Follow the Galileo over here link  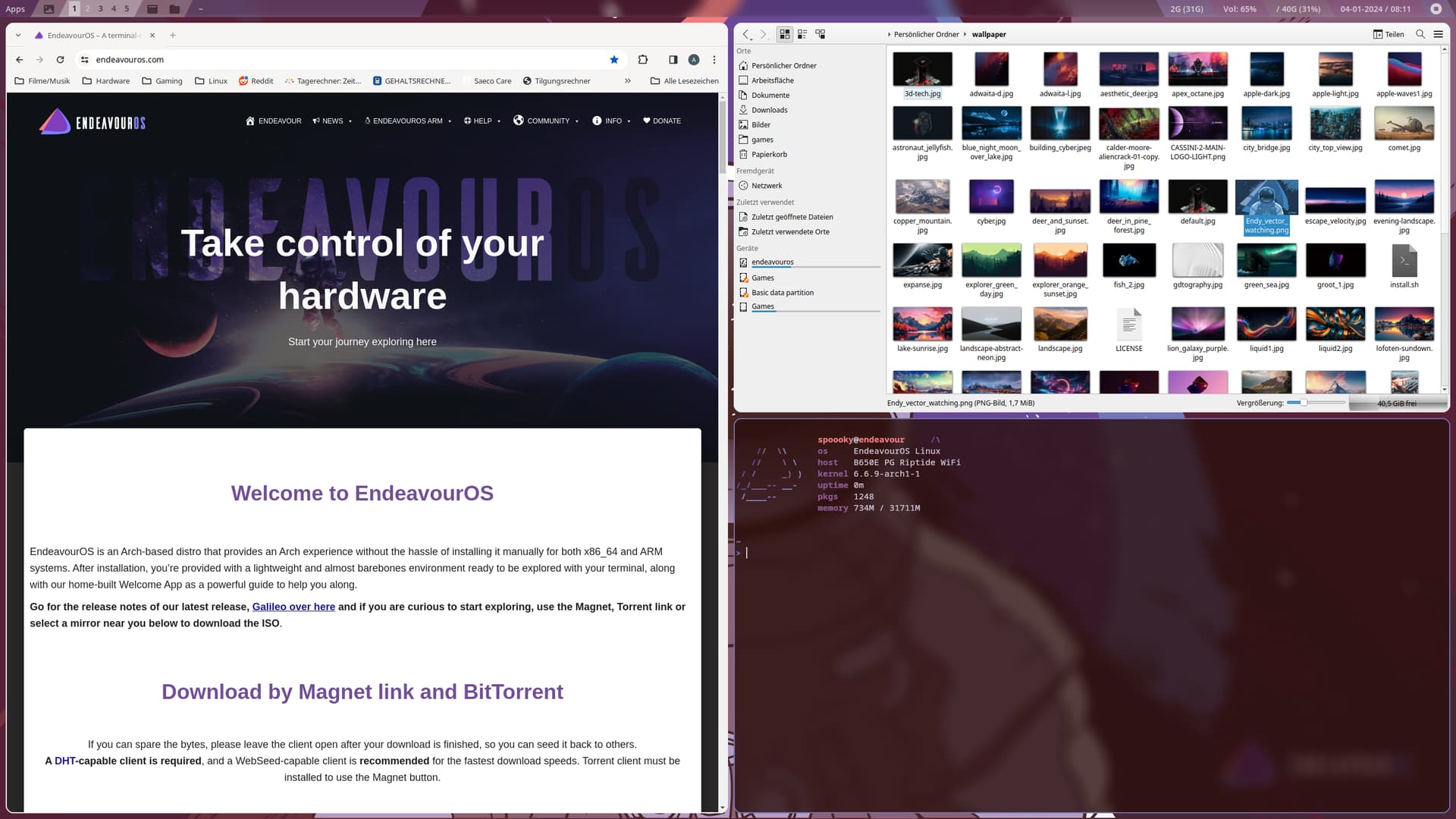tap(293, 607)
